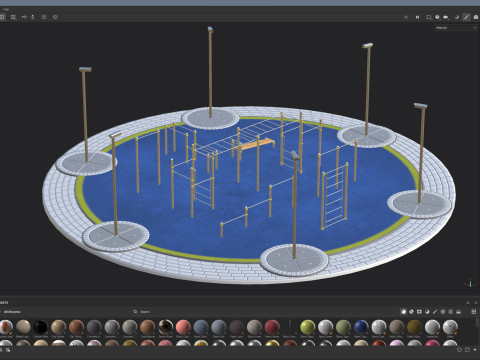Filter assets by environment maps icon
Image resolution: width=480 pixels, height=360 pixels.
[x=459, y=312]
